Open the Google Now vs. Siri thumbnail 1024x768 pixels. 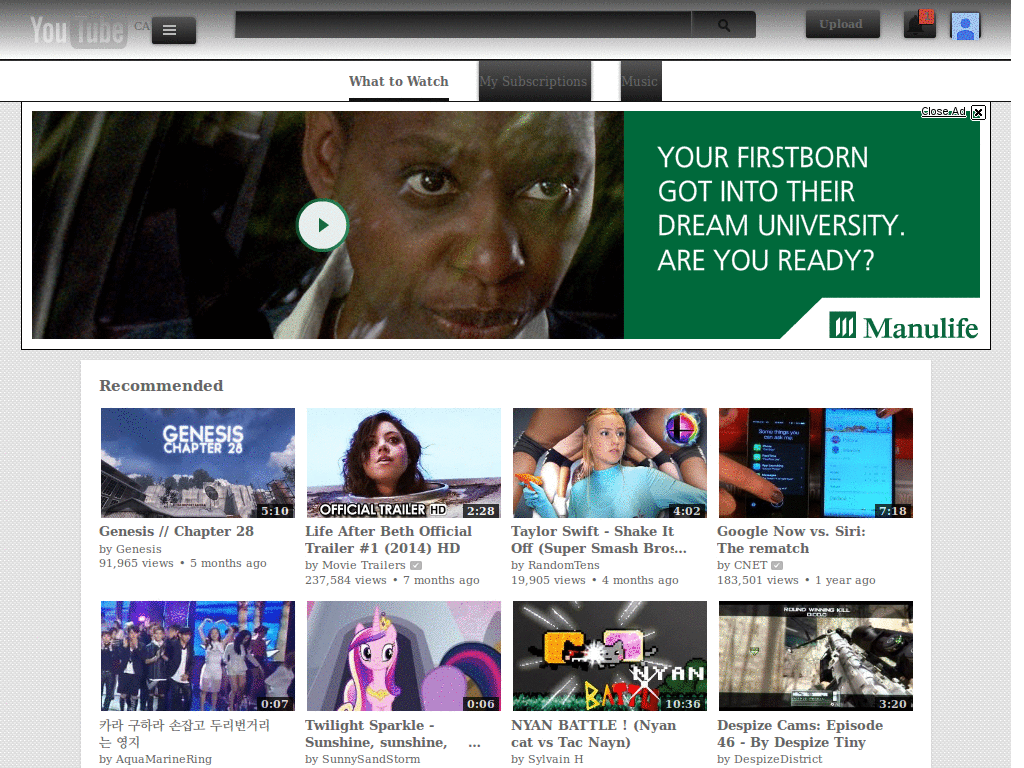click(x=816, y=463)
